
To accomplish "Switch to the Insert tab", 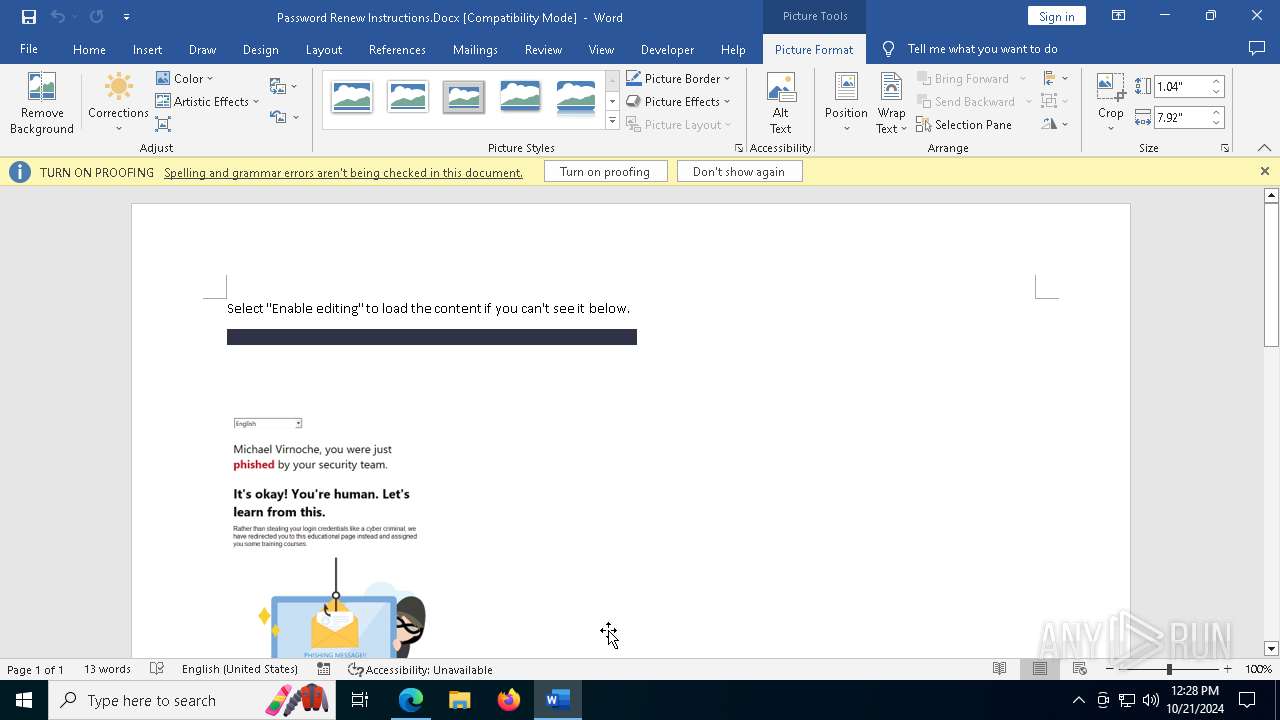I will tap(147, 49).
